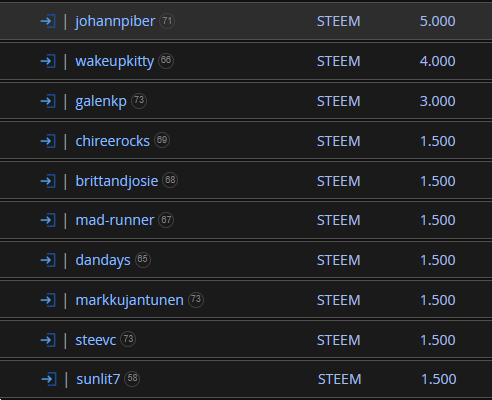
Task: Go to brittandjosie profile
Action: click(117, 182)
